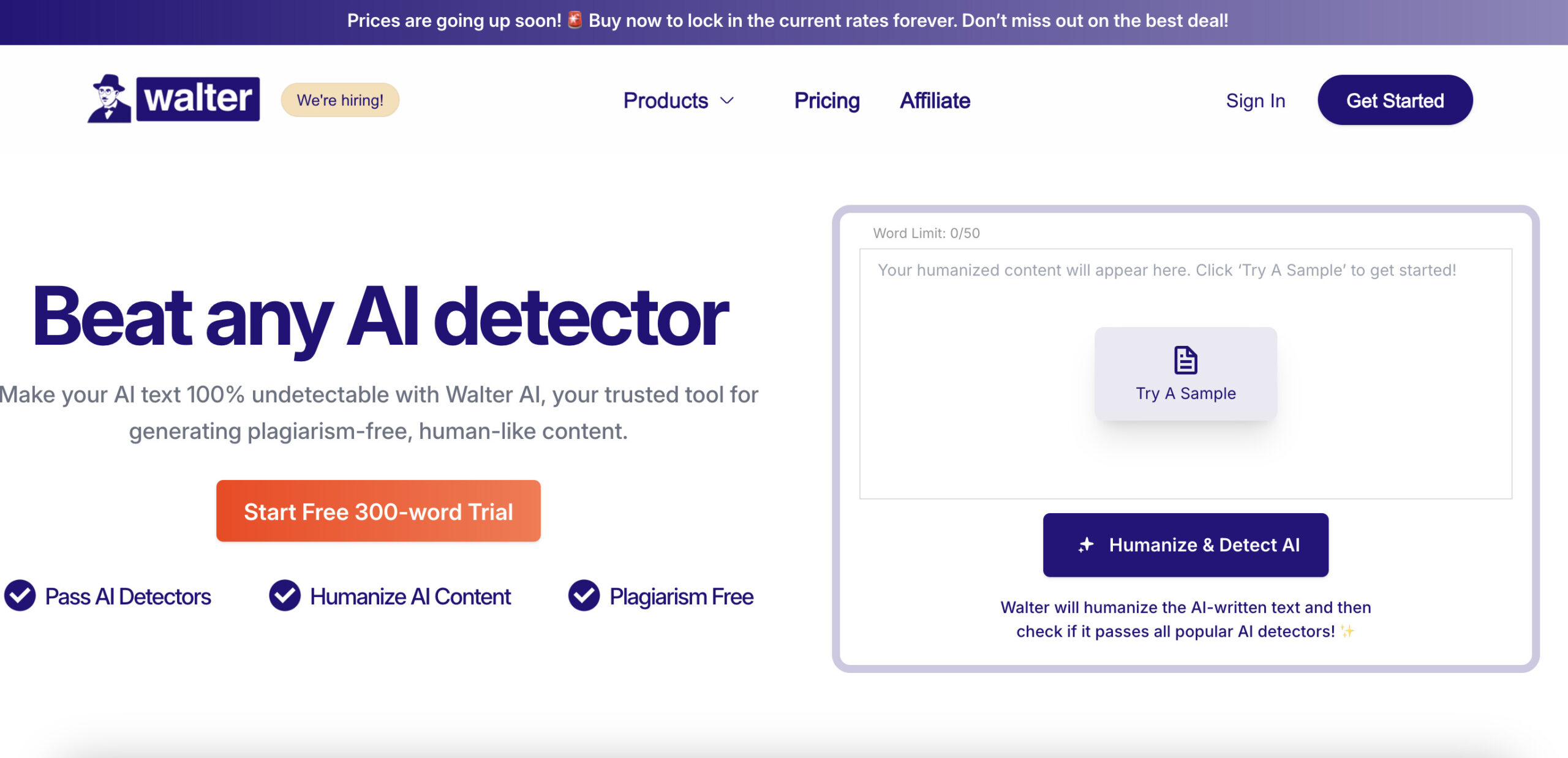The width and height of the screenshot is (1568, 758).
Task: Click Start Free 300-word Trial button
Action: pos(378,510)
